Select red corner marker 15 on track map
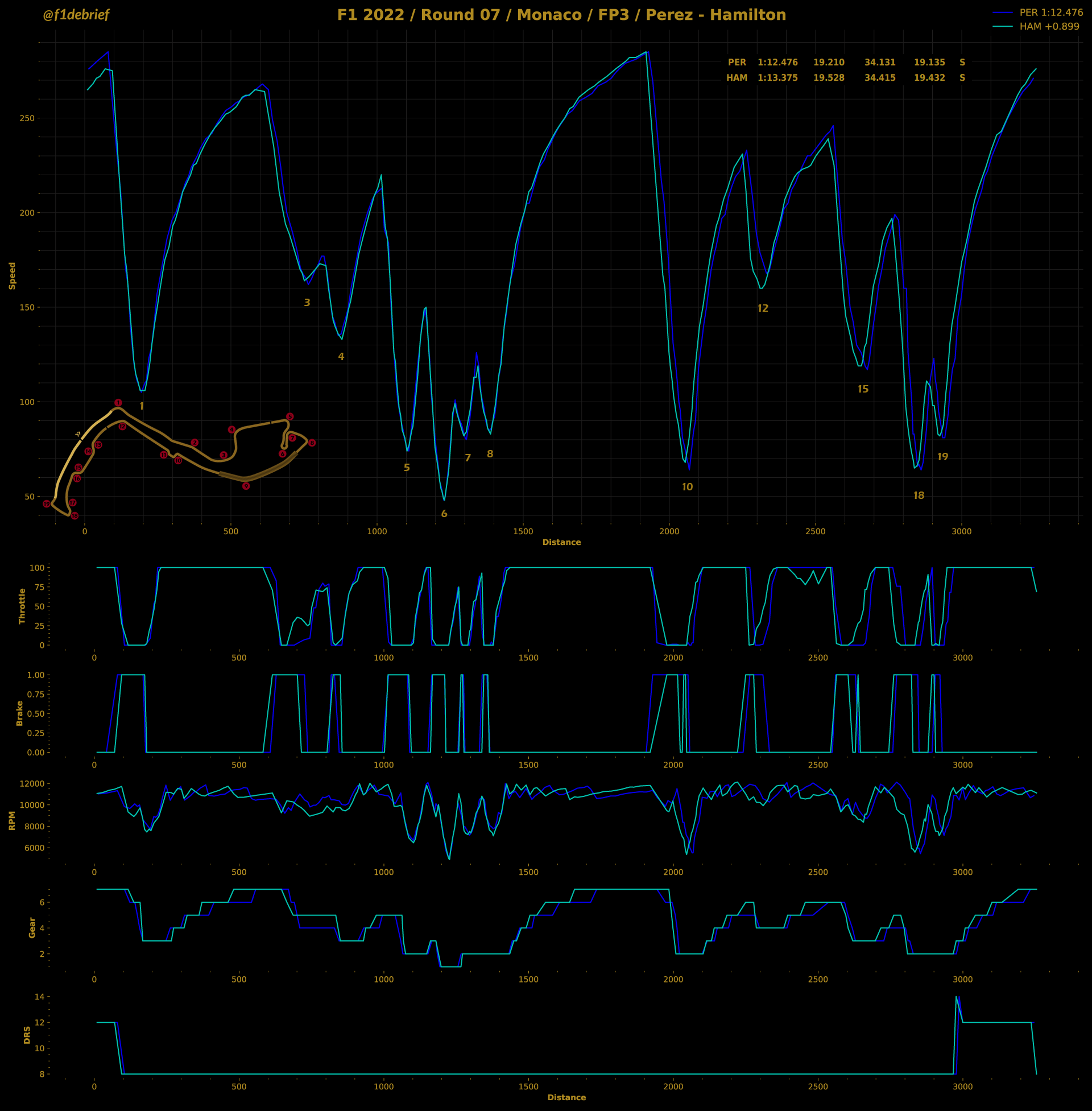This screenshot has width=1092, height=1111. (78, 468)
